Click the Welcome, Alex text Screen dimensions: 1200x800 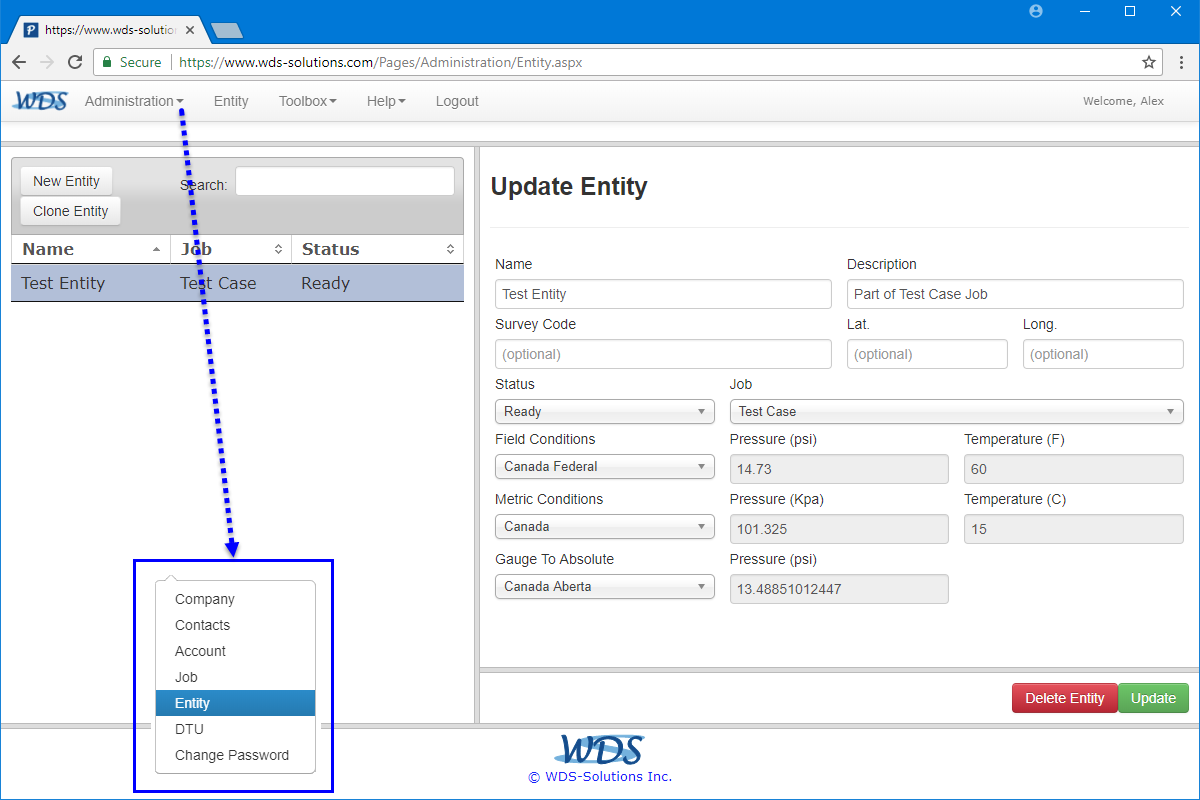[x=1123, y=101]
